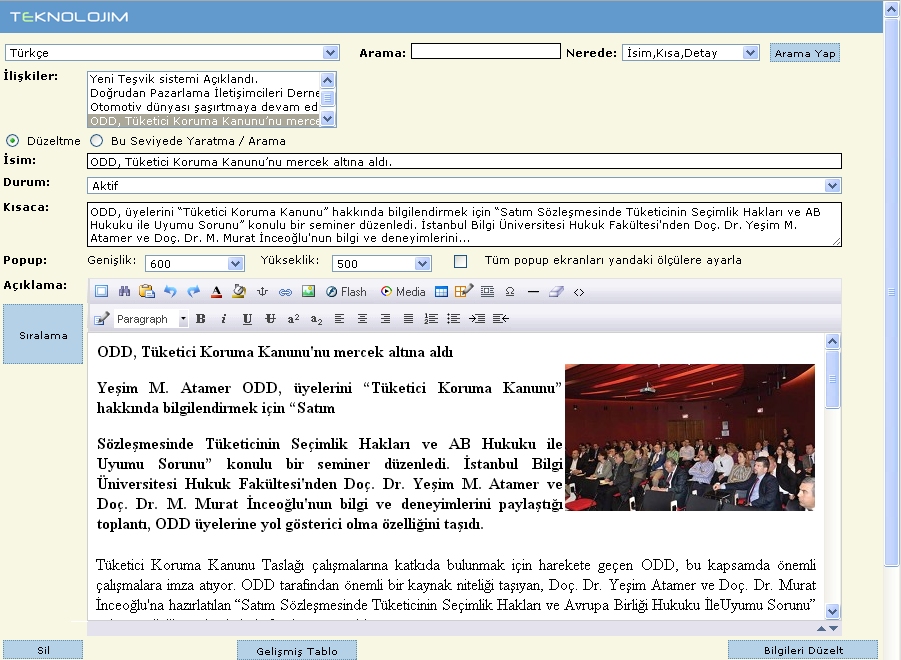Screen dimensions: 901x660
Task: Click the paste clipboard icon
Action: [147, 291]
